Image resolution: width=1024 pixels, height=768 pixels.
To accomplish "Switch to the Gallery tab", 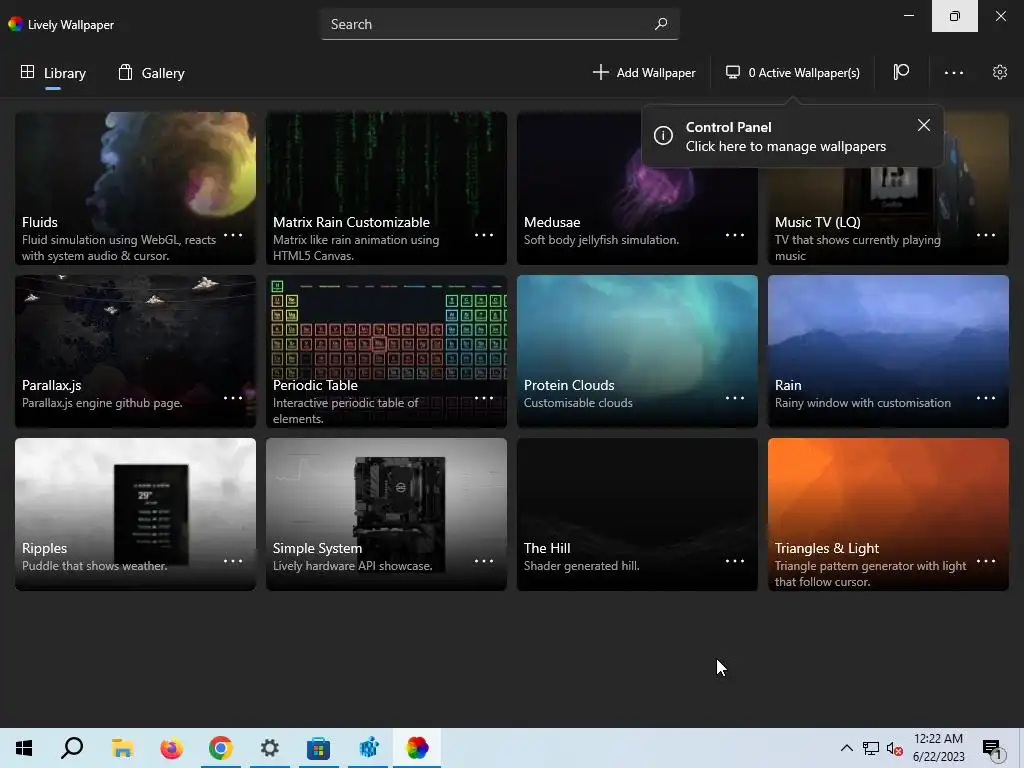I will point(152,72).
